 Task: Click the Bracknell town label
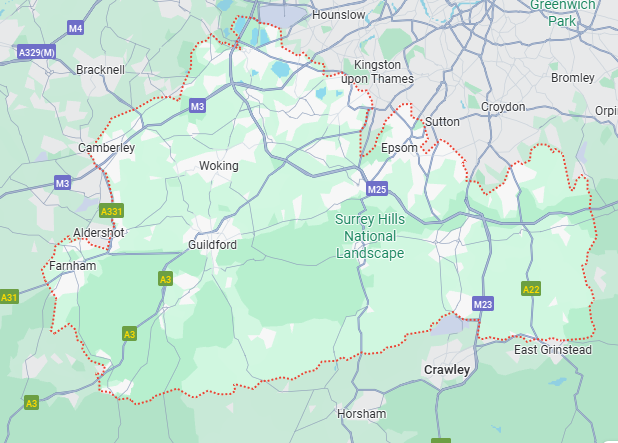101,70
